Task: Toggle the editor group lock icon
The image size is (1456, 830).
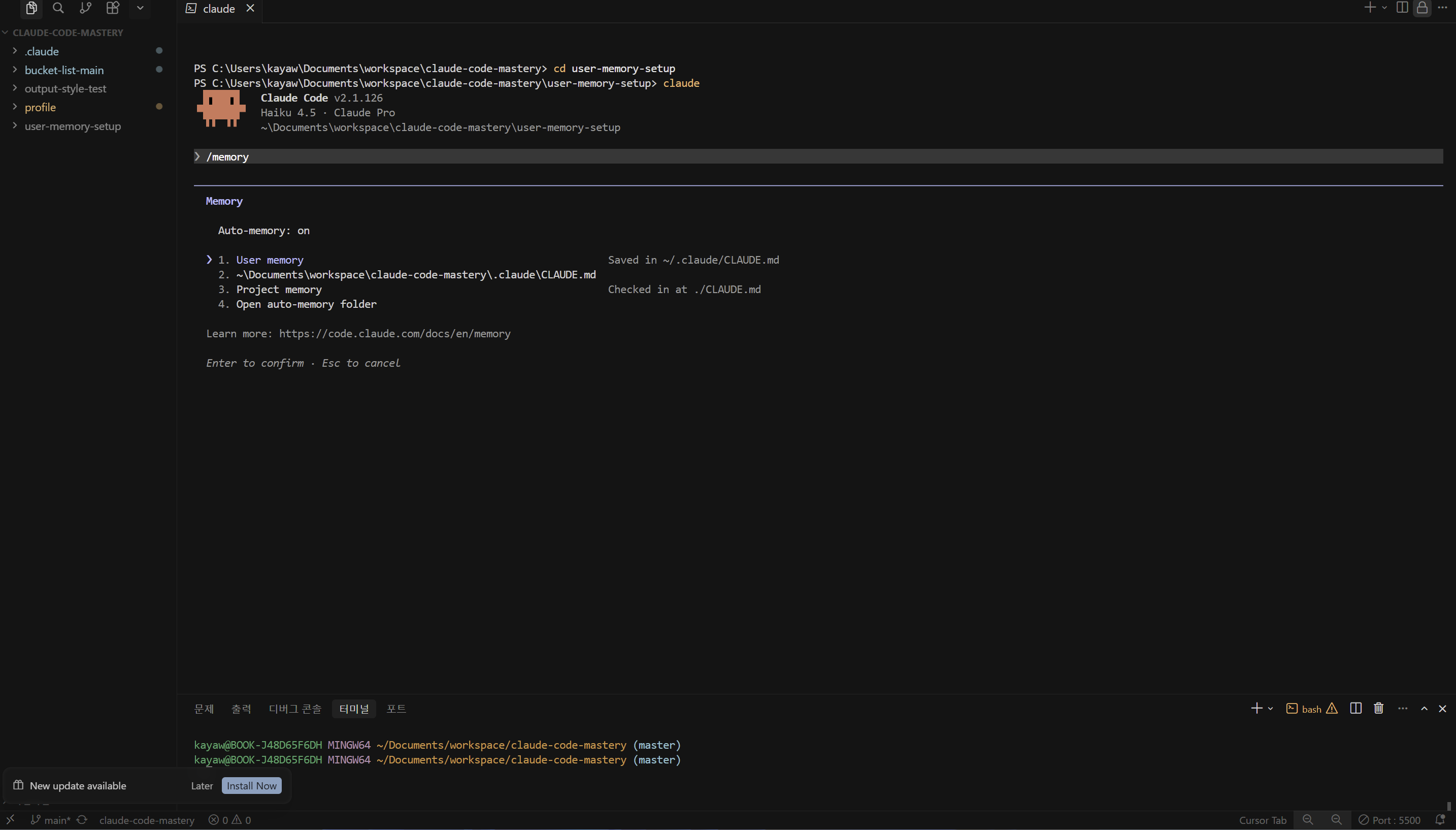Action: coord(1422,8)
